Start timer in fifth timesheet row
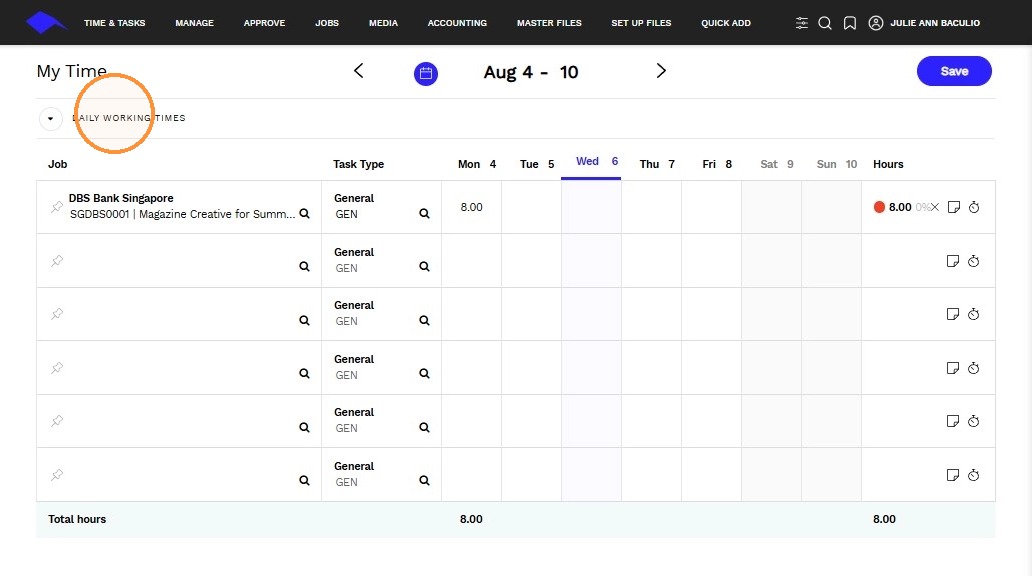The height and width of the screenshot is (576, 1032). [x=973, y=421]
